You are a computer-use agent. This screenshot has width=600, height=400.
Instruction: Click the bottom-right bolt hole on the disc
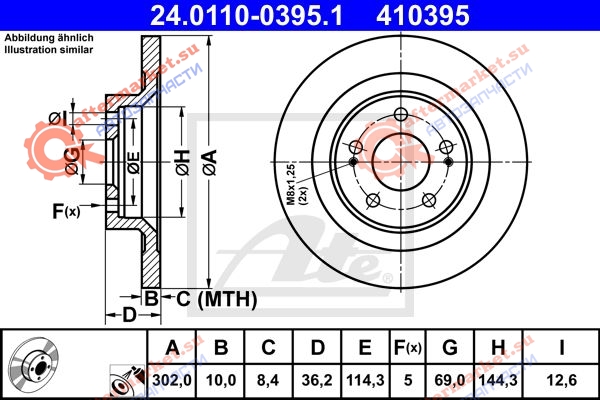[x=429, y=200]
